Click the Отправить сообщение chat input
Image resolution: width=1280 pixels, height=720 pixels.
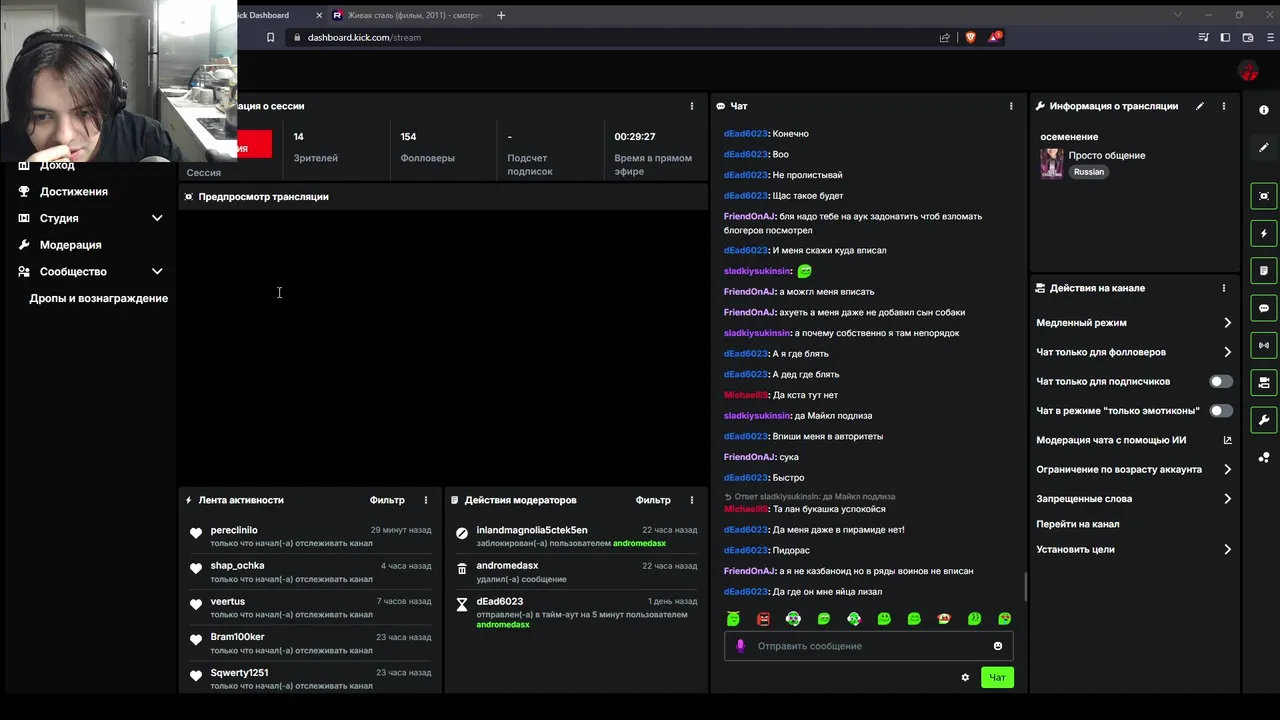[x=868, y=646]
